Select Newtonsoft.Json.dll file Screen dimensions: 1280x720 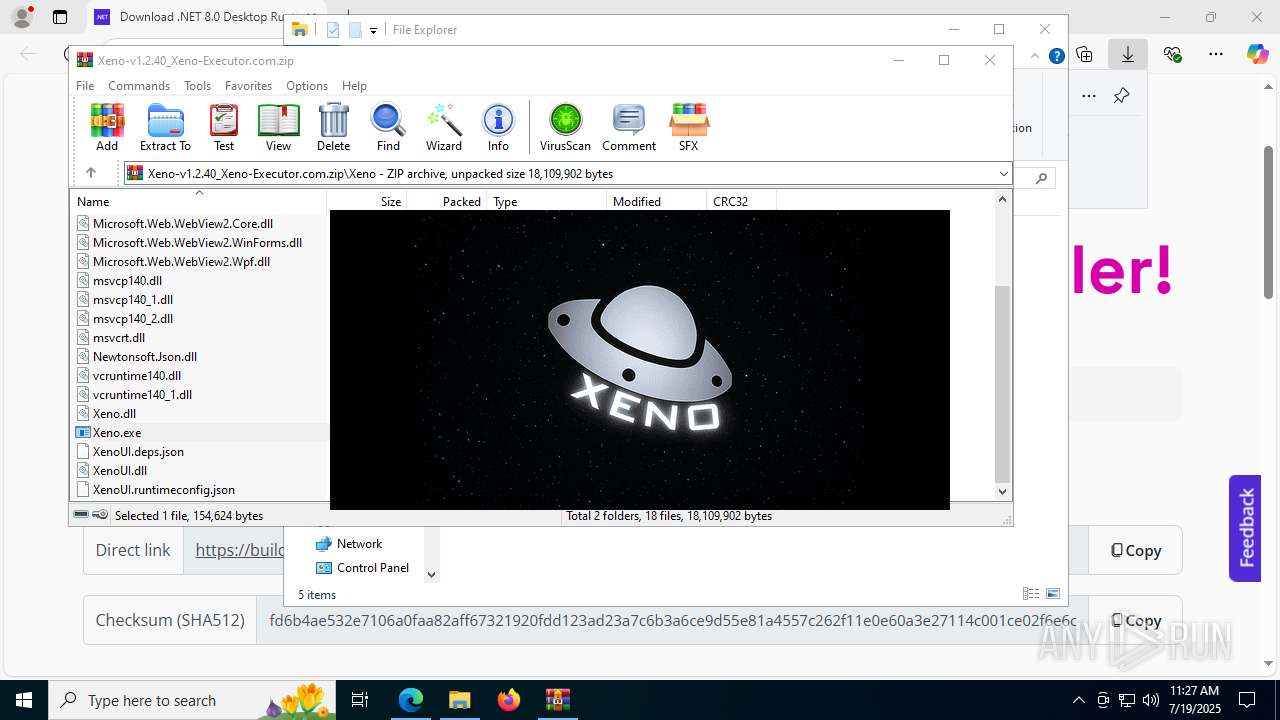[144, 357]
